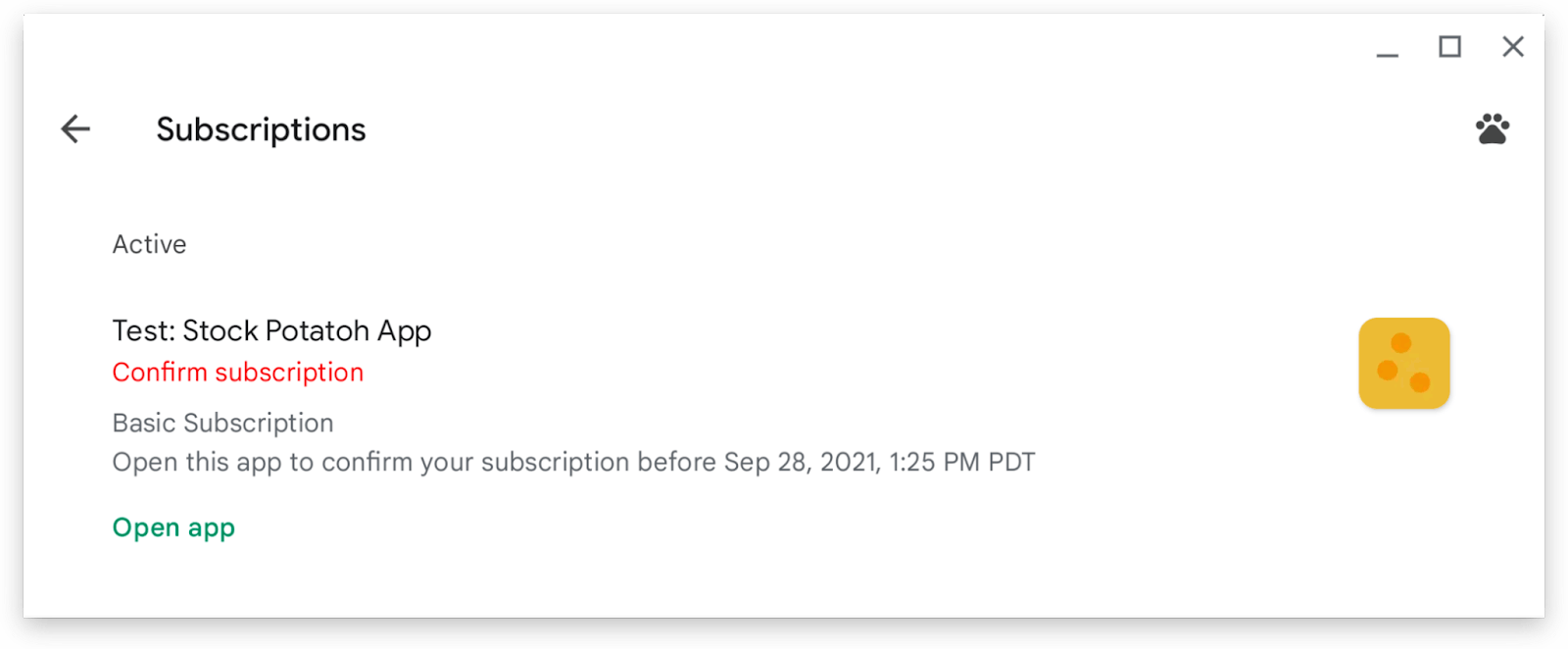Go back using the left arrow

click(x=75, y=128)
